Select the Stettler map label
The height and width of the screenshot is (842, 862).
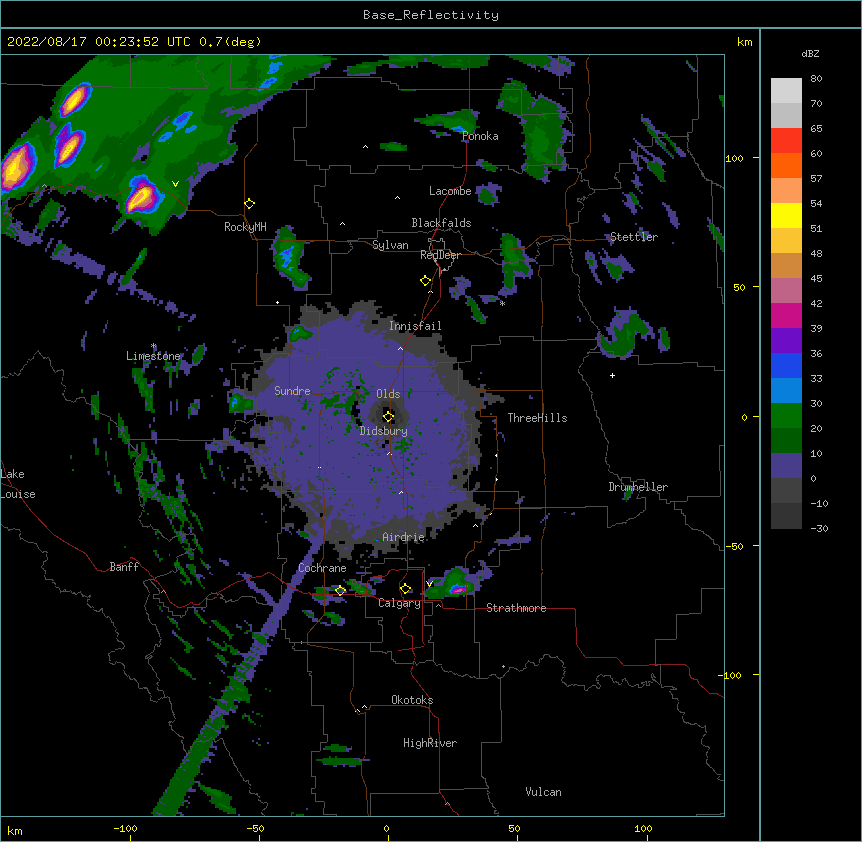pos(634,237)
